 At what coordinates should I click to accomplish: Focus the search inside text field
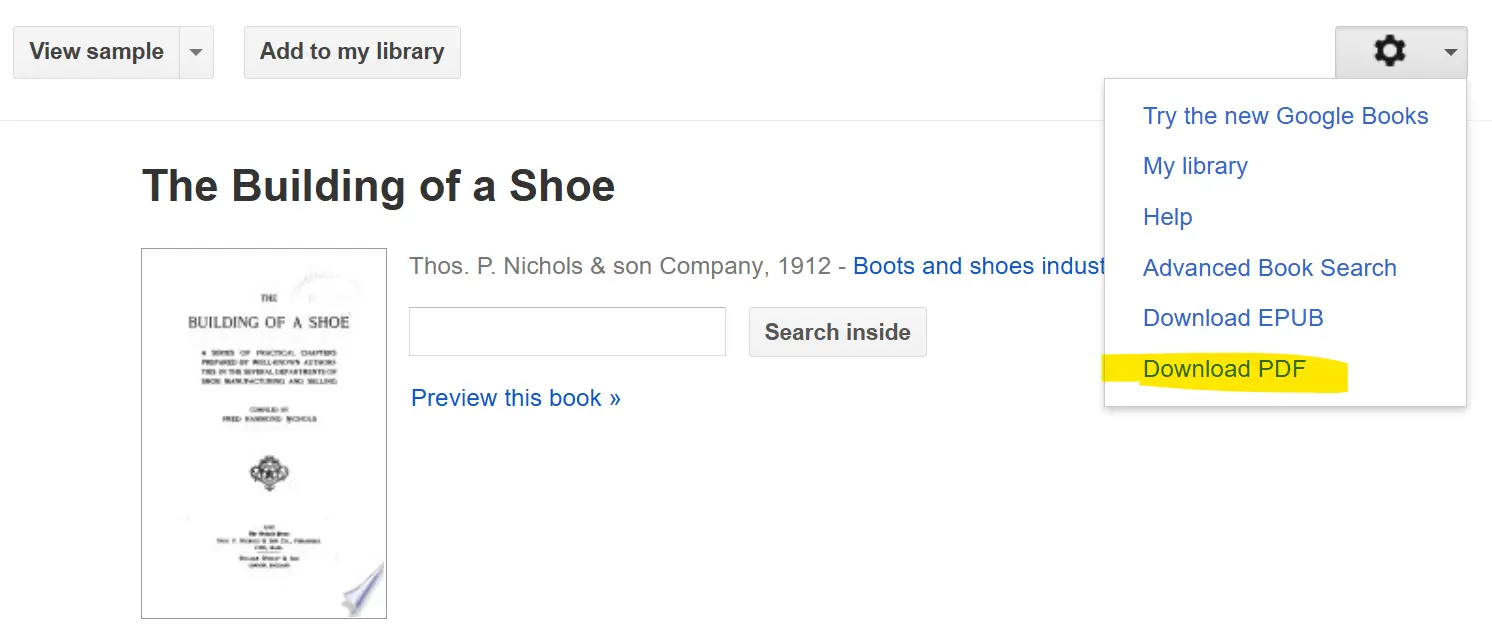[567, 332]
